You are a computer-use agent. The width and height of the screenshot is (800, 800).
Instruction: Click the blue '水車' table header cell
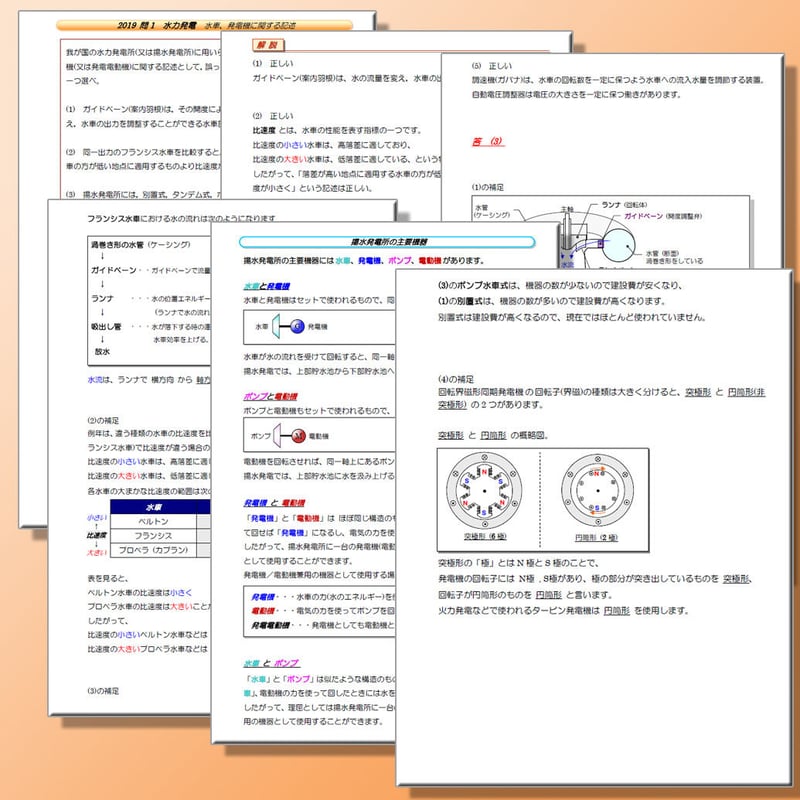154,507
